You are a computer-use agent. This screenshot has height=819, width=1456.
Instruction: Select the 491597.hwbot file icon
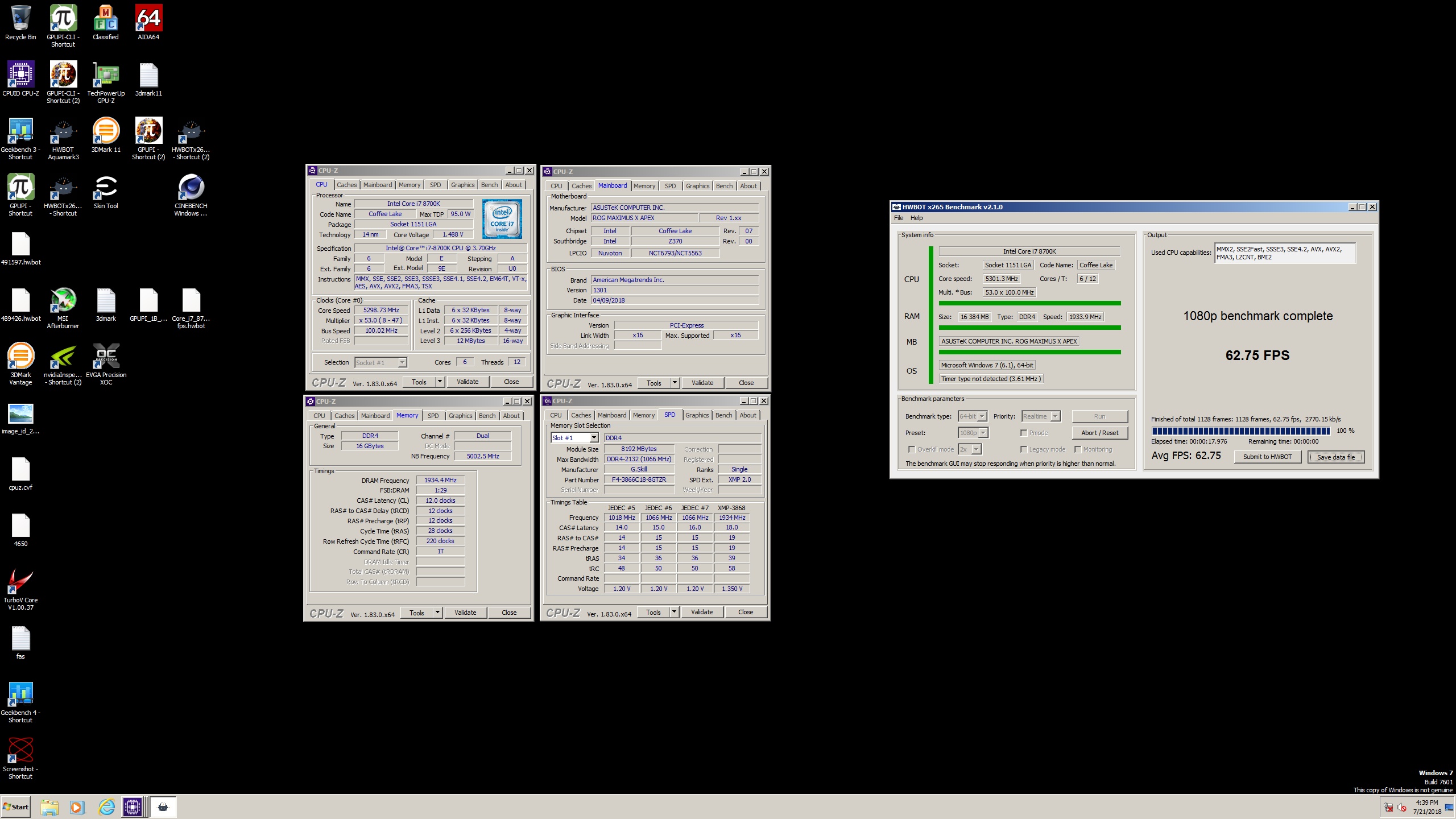pos(20,249)
